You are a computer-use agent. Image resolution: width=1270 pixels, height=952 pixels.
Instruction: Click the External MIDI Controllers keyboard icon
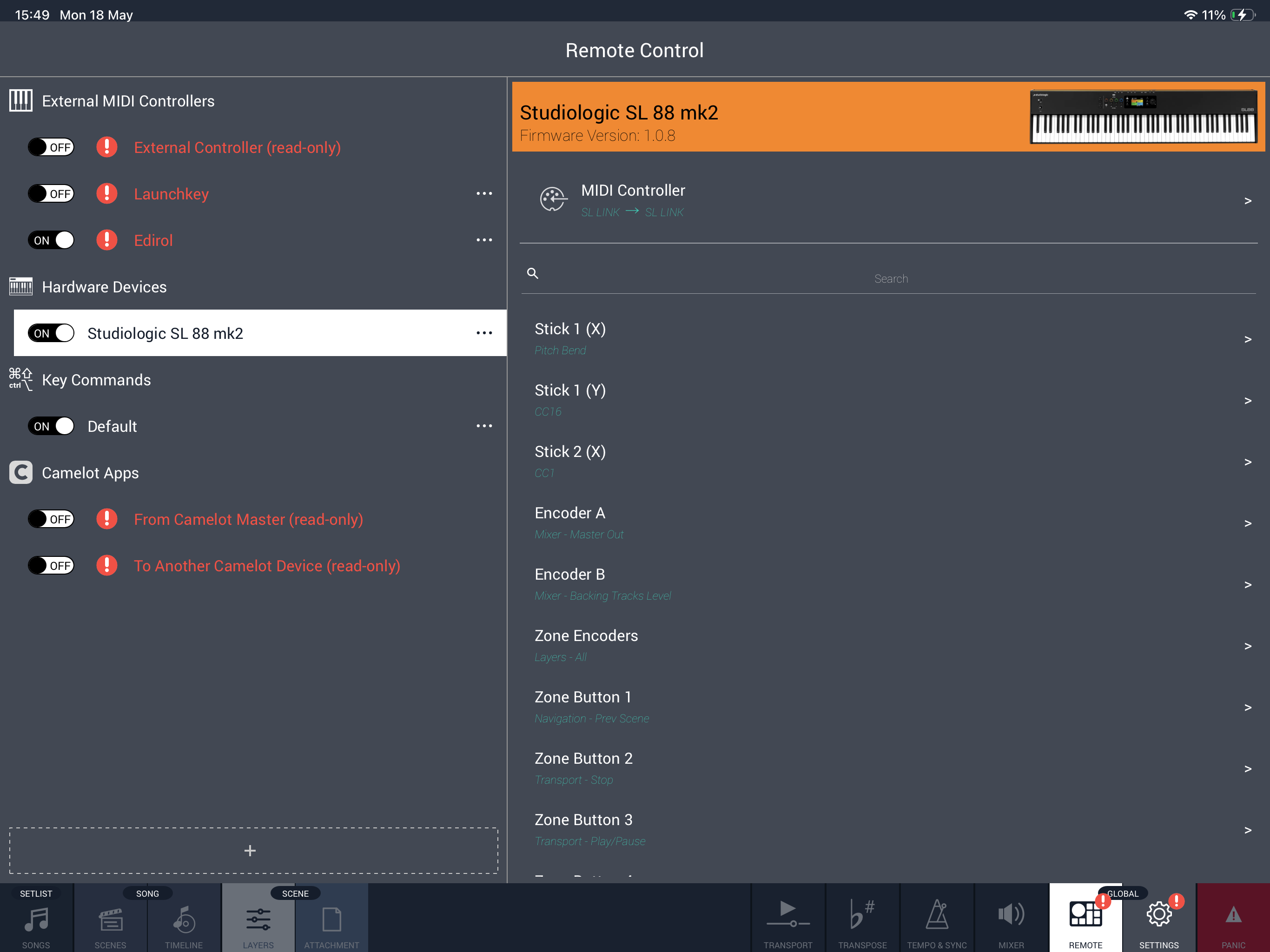point(21,100)
